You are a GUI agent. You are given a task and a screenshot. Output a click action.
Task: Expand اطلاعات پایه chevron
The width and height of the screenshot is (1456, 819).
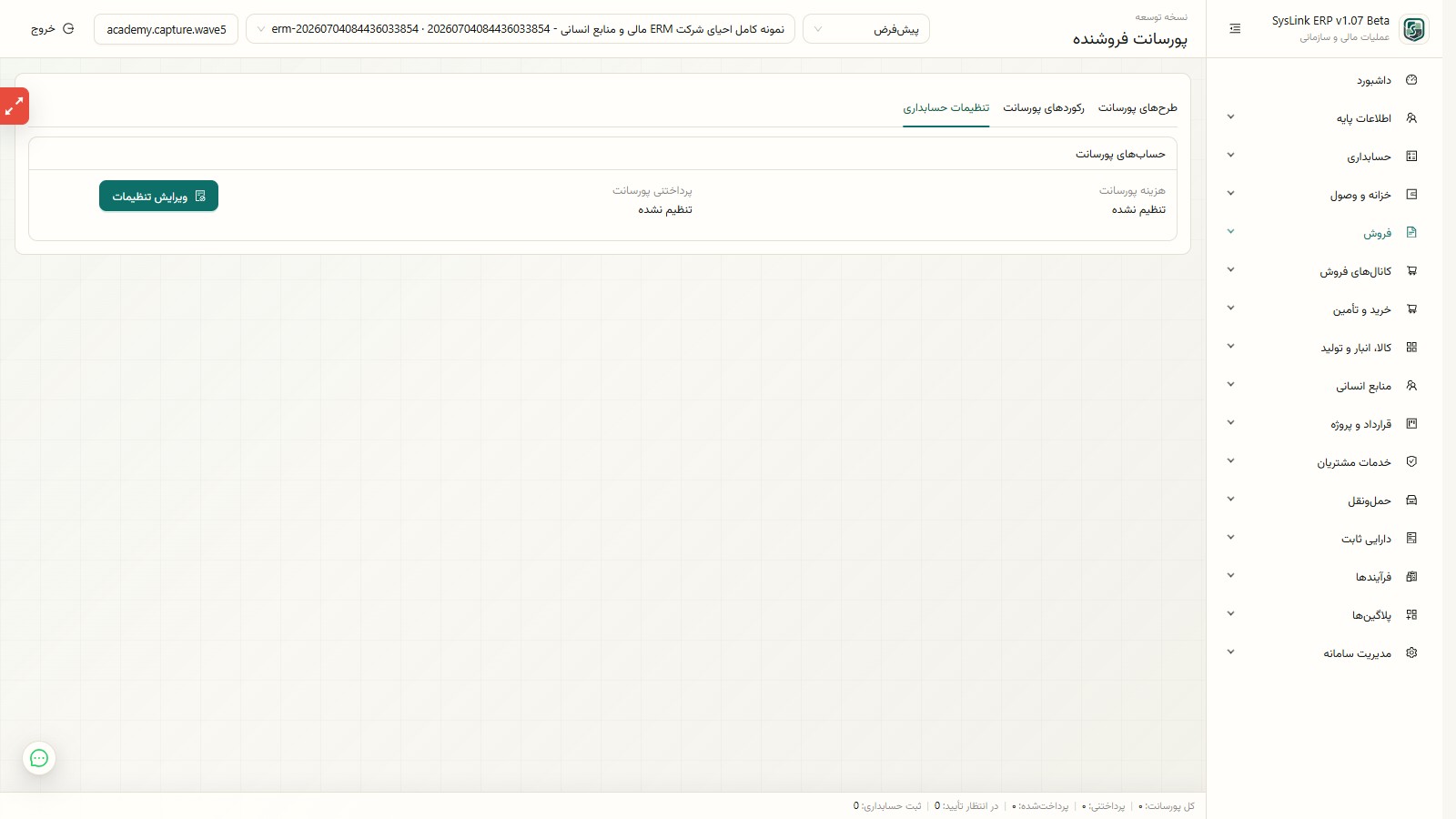pyautogui.click(x=1230, y=117)
